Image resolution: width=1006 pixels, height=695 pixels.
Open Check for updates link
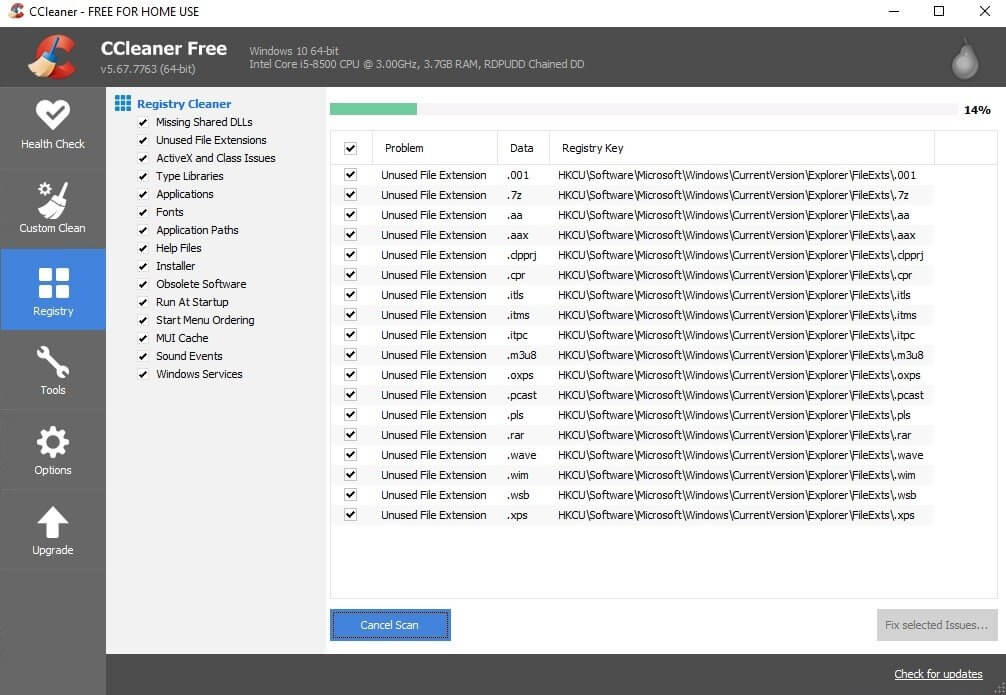938,674
